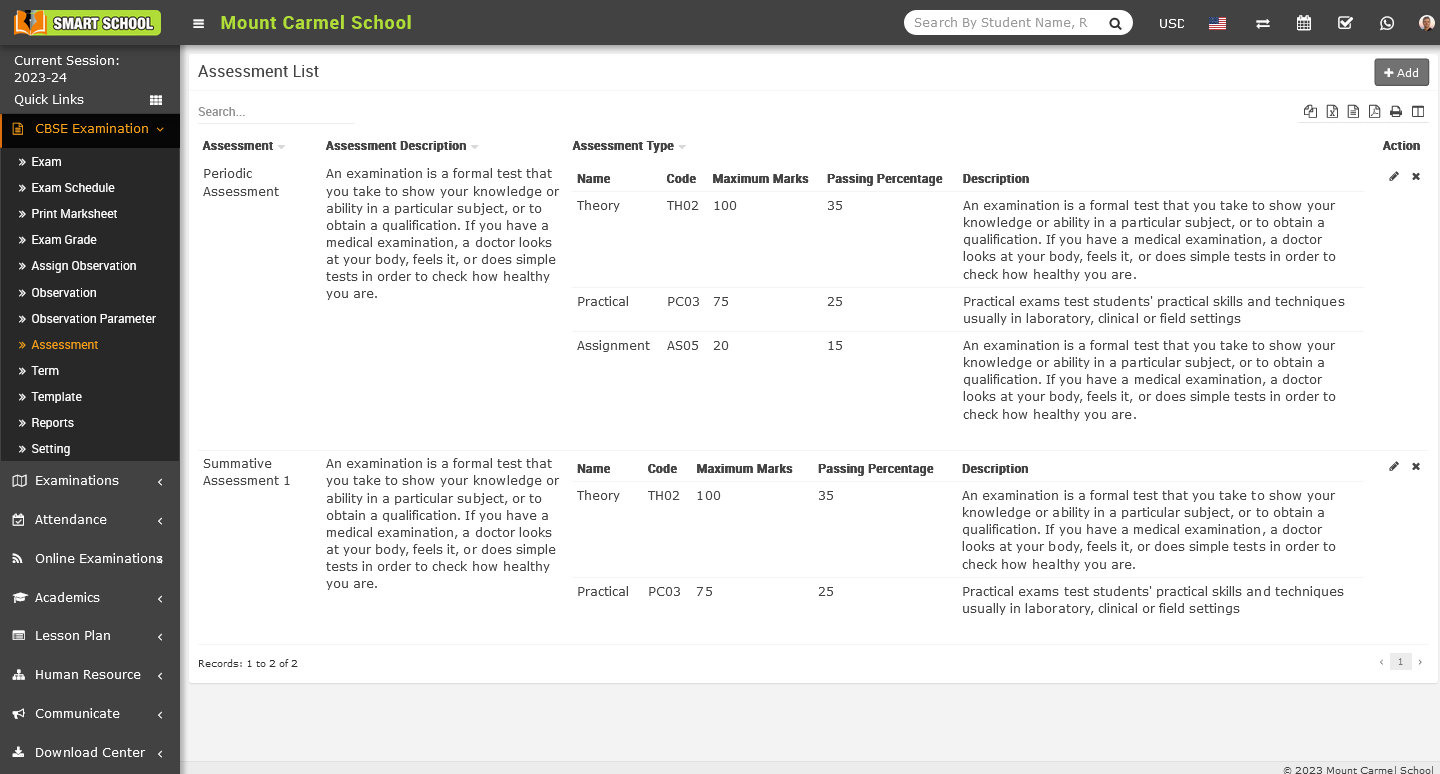The height and width of the screenshot is (774, 1440).
Task: Print the Assessment List
Action: pos(1395,111)
